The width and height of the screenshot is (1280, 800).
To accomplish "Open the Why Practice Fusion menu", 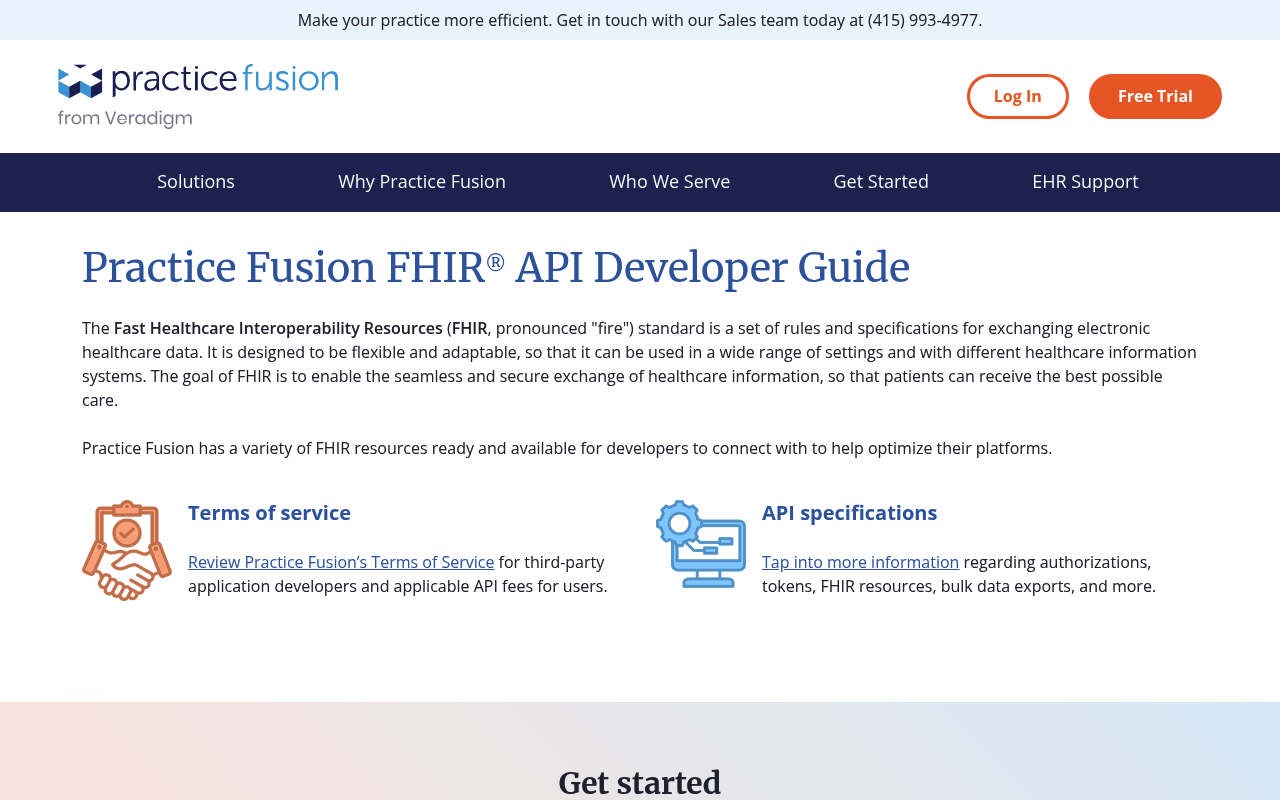I will pos(422,182).
